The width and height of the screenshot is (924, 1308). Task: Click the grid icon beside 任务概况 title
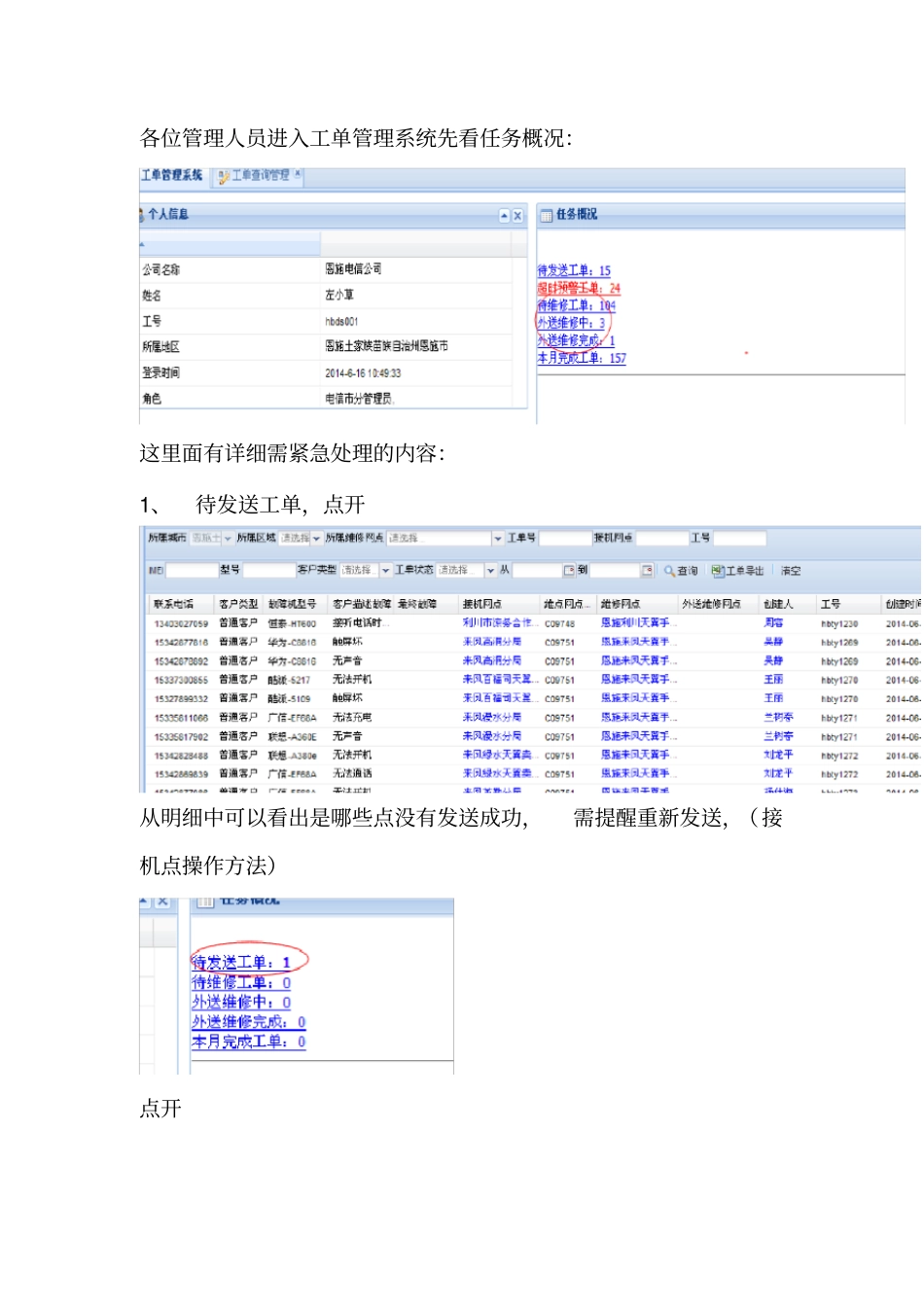(x=547, y=215)
